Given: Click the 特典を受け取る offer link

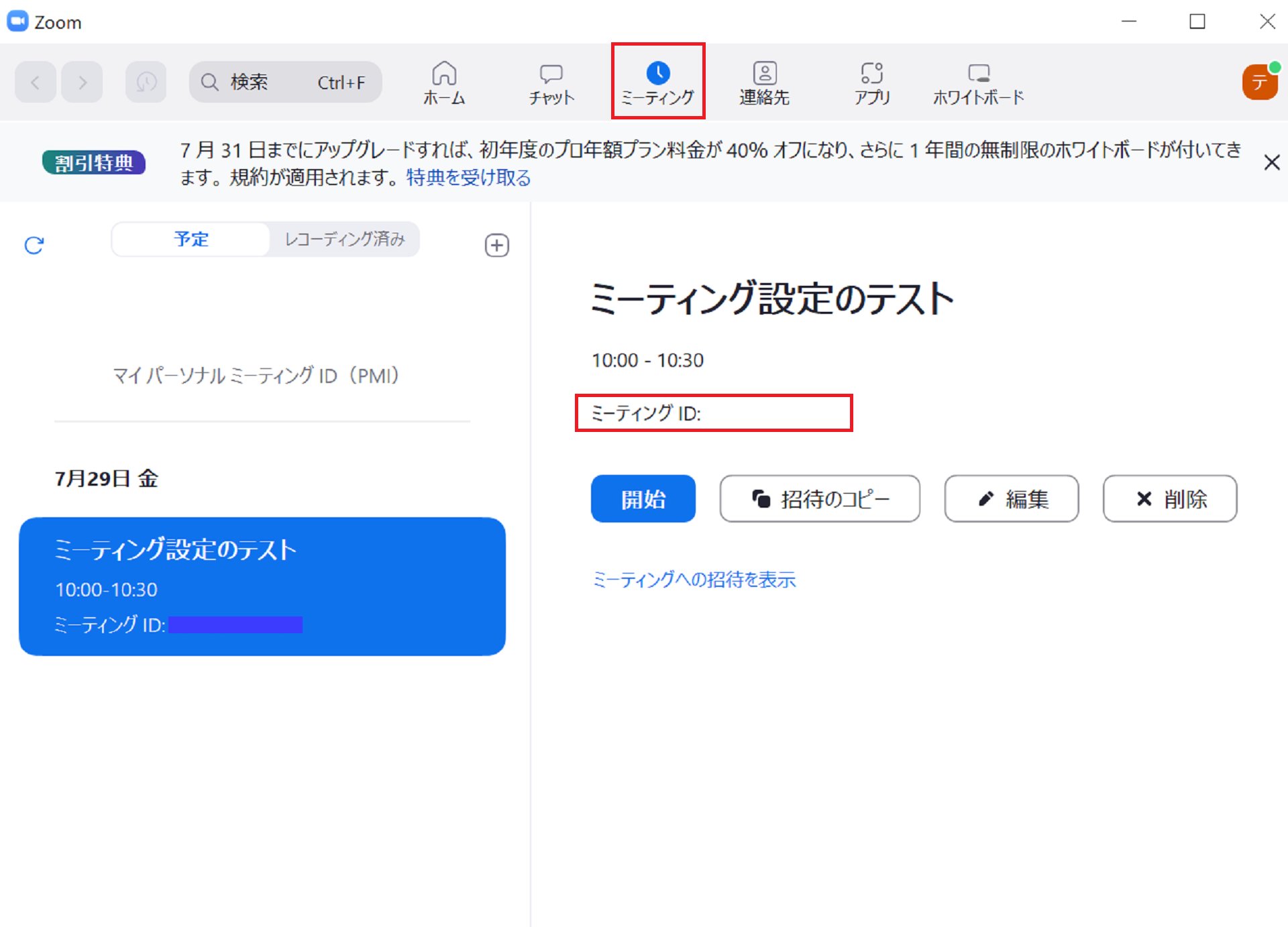Looking at the screenshot, I should pos(468,178).
